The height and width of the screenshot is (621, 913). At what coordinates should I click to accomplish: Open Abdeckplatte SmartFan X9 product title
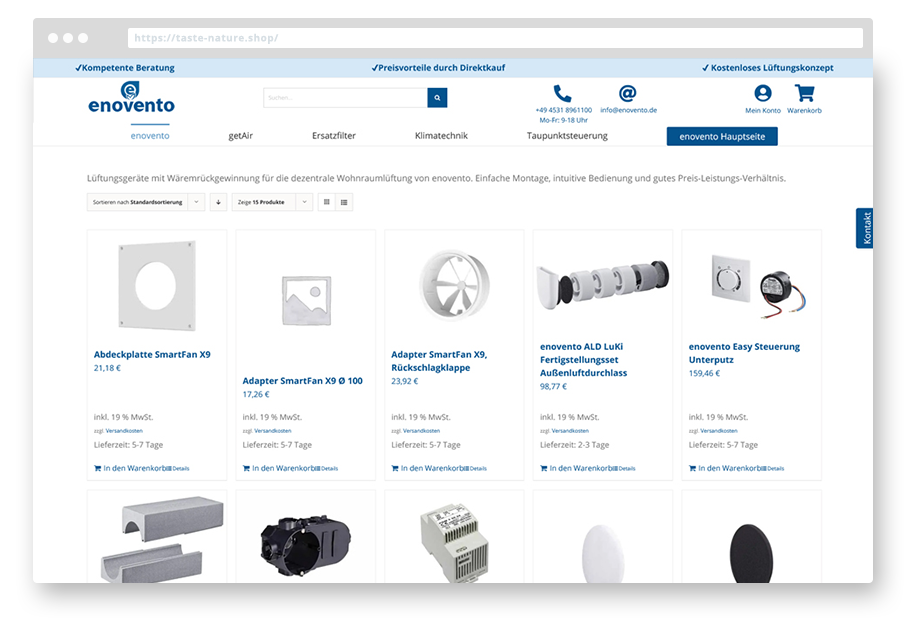[152, 354]
